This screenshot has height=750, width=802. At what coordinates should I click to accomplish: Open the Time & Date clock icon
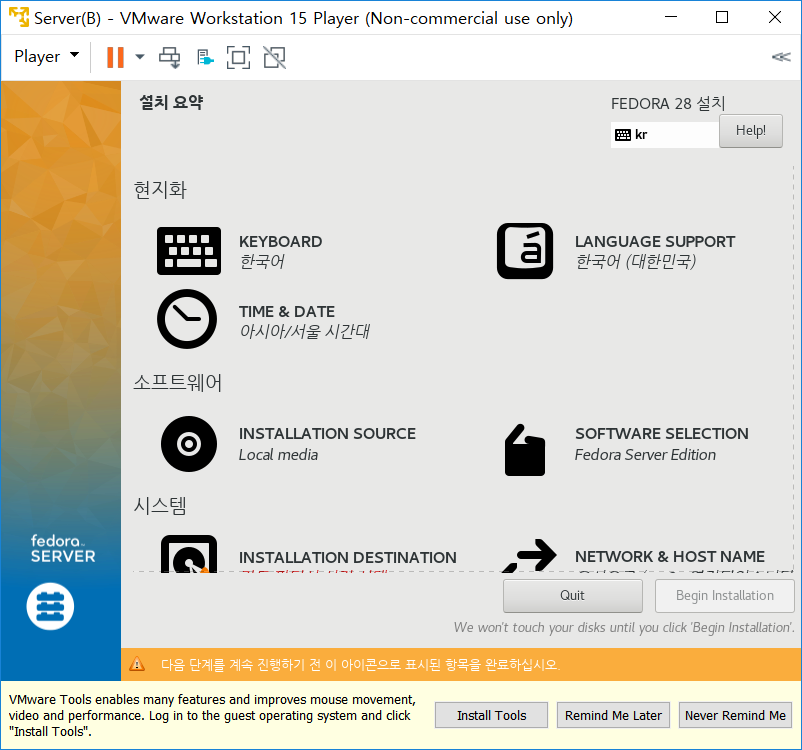[x=187, y=319]
